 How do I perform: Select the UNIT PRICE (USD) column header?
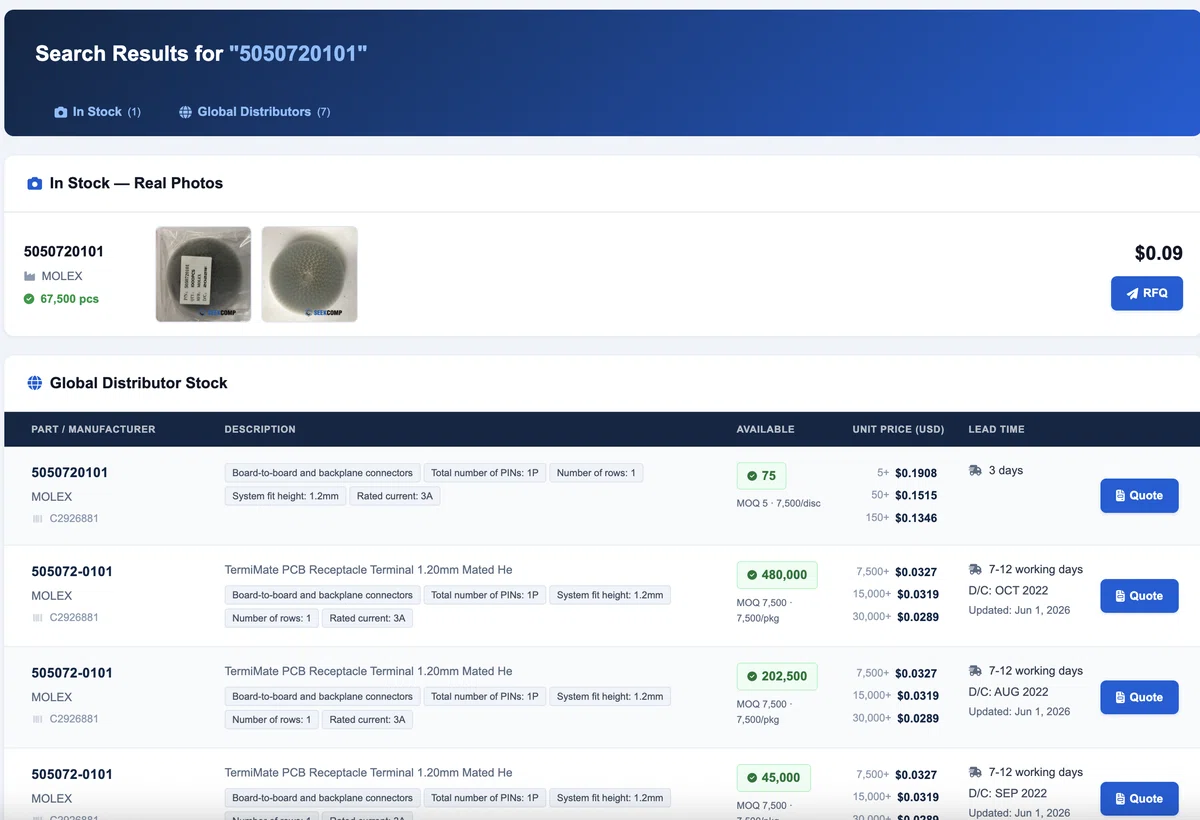tap(898, 429)
